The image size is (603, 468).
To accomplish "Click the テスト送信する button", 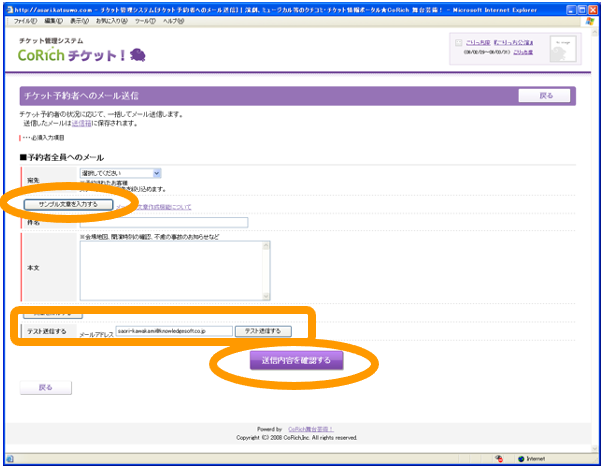I will tap(262, 331).
